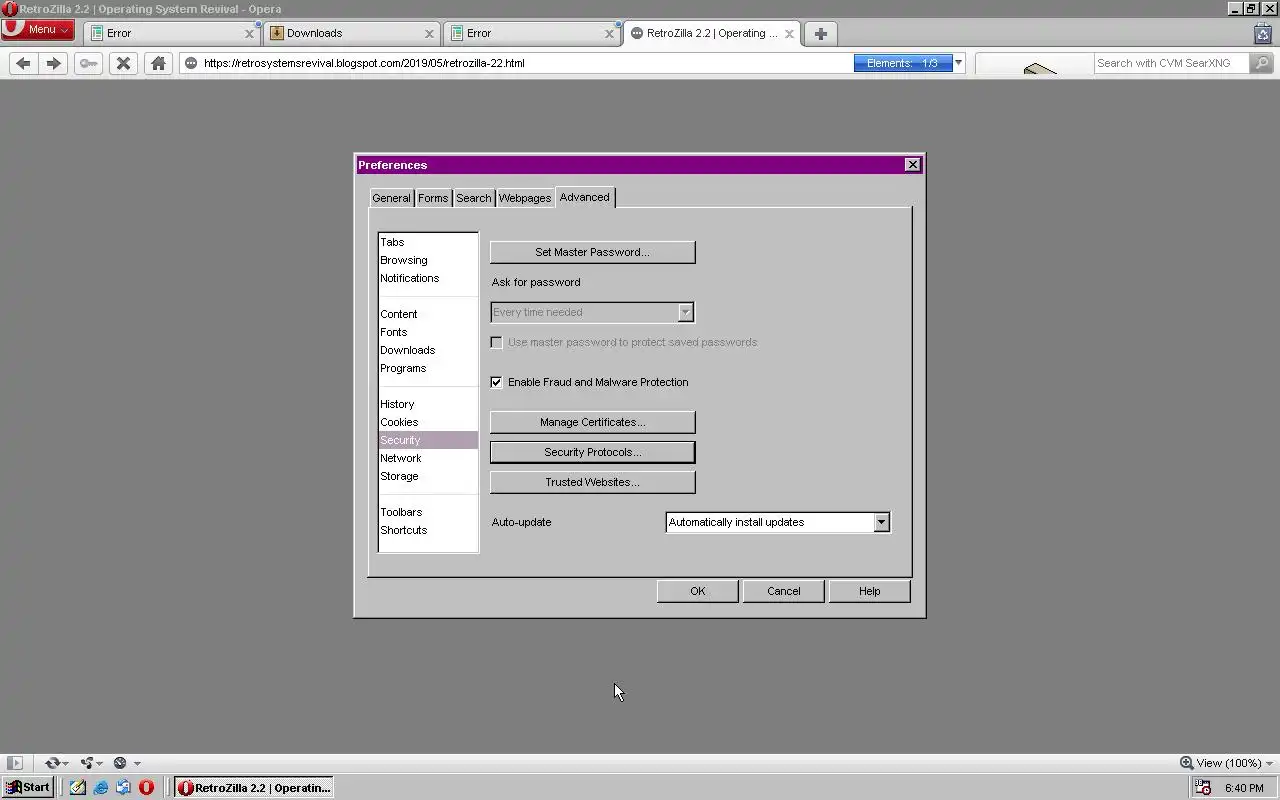1280x800 pixels.
Task: Select the Advanced preferences tab
Action: (585, 197)
